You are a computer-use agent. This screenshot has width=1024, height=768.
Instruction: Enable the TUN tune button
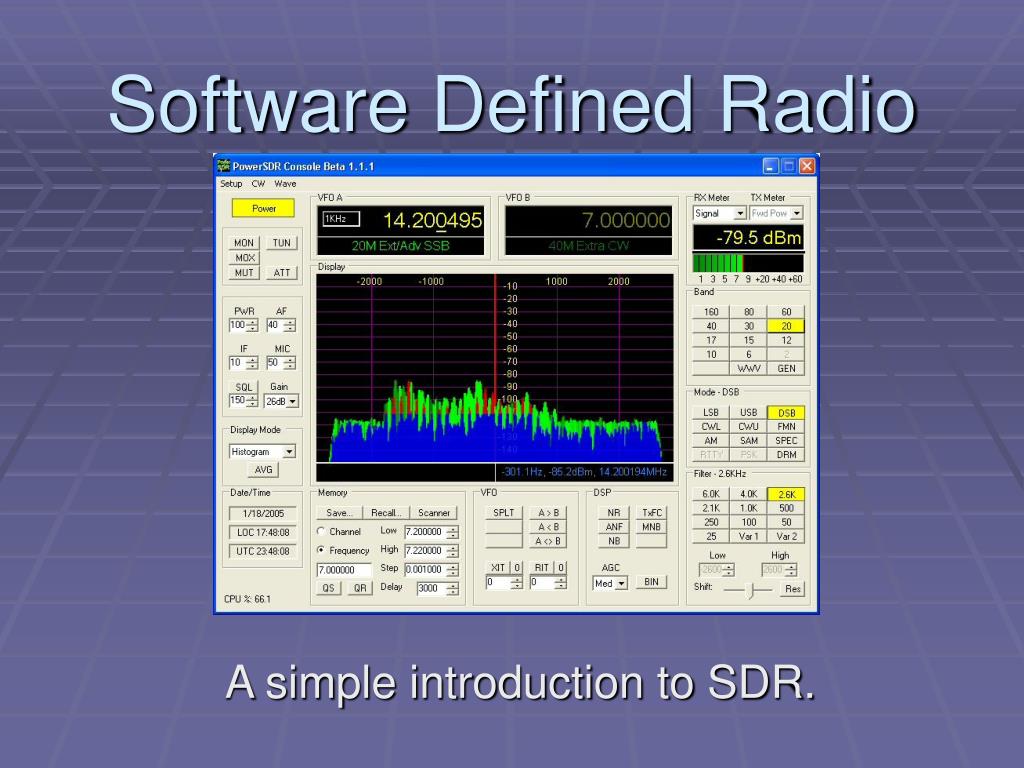coord(281,243)
